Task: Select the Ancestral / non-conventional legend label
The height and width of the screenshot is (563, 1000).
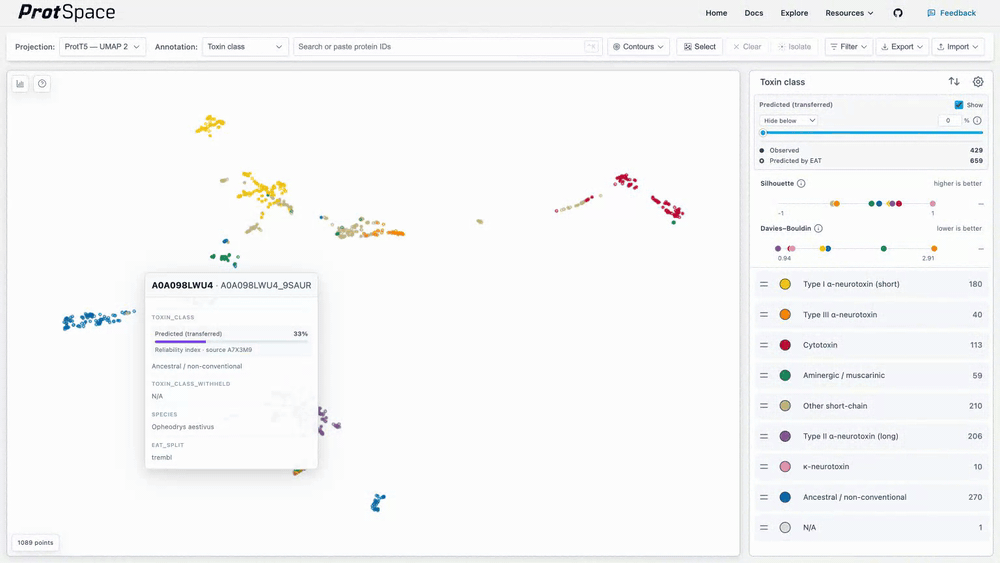Action: pyautogui.click(x=855, y=497)
